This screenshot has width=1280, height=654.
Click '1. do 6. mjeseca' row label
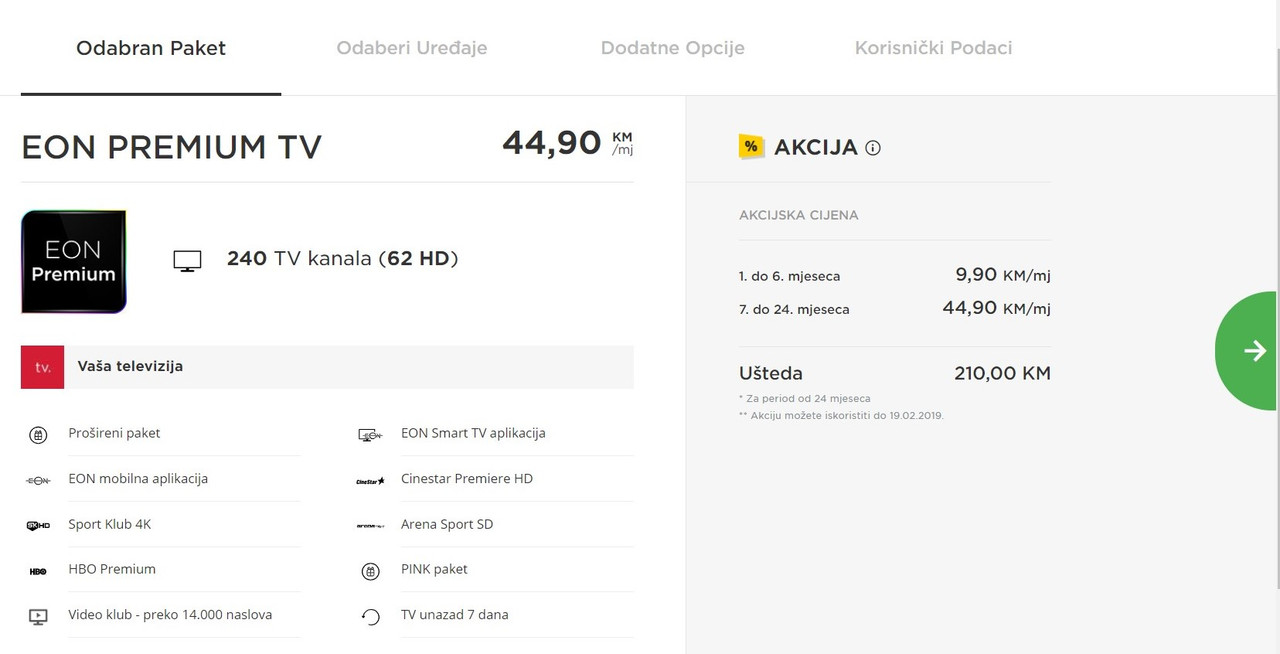pos(789,276)
